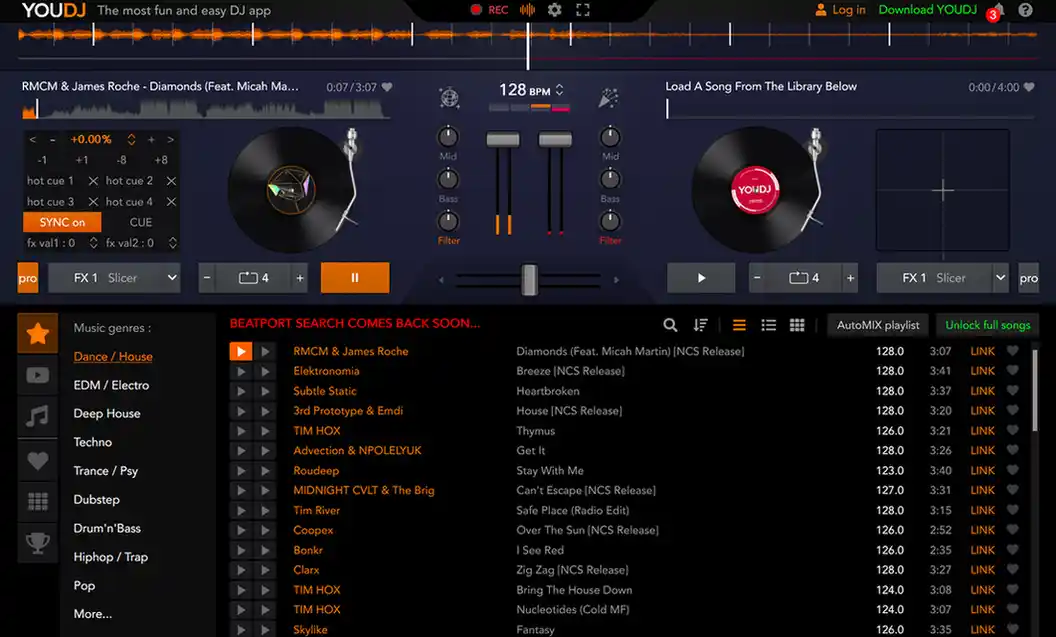The height and width of the screenshot is (637, 1056).
Task: Play the right deck
Action: 701,278
